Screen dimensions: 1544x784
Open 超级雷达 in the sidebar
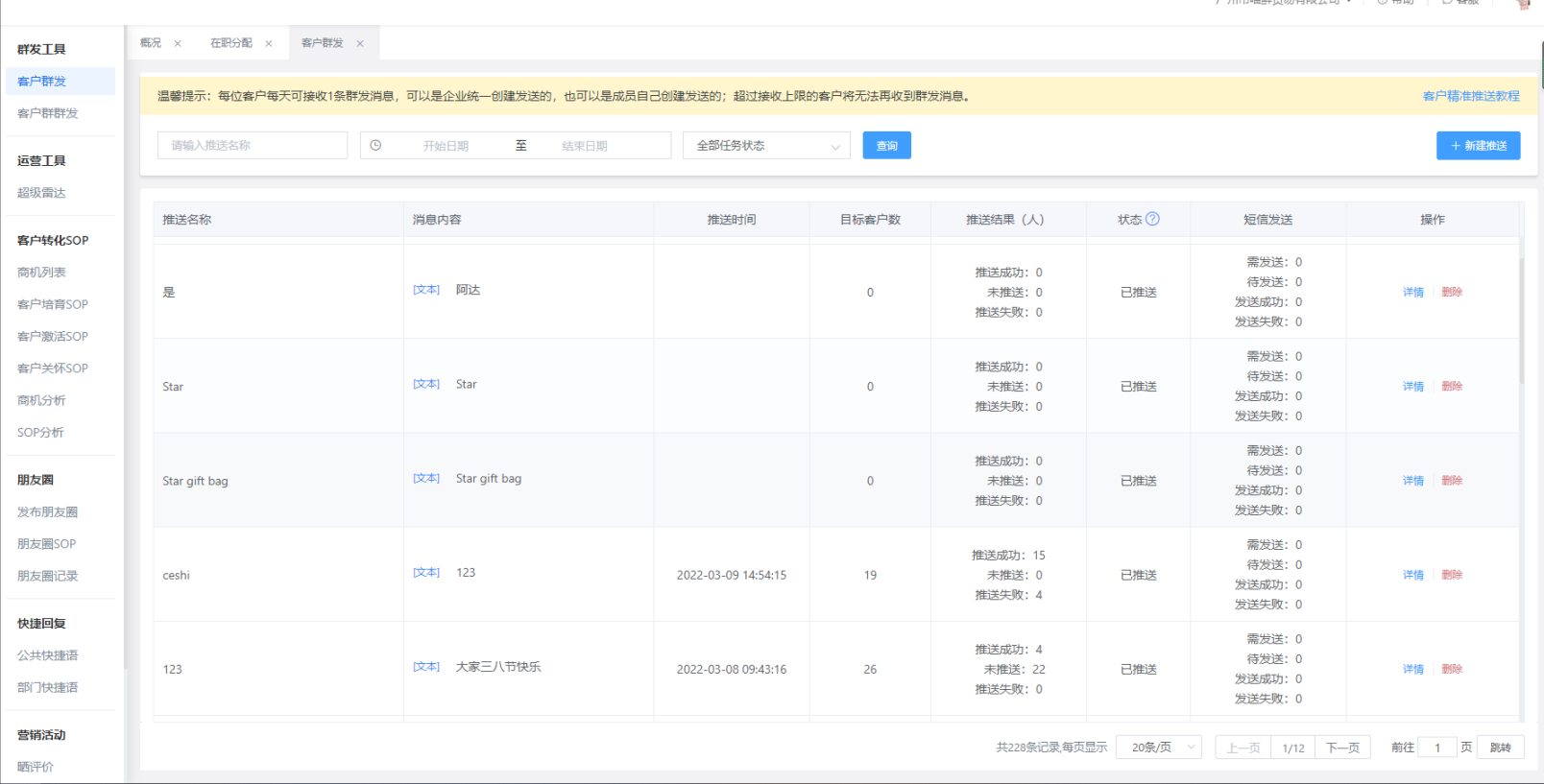pyautogui.click(x=41, y=193)
